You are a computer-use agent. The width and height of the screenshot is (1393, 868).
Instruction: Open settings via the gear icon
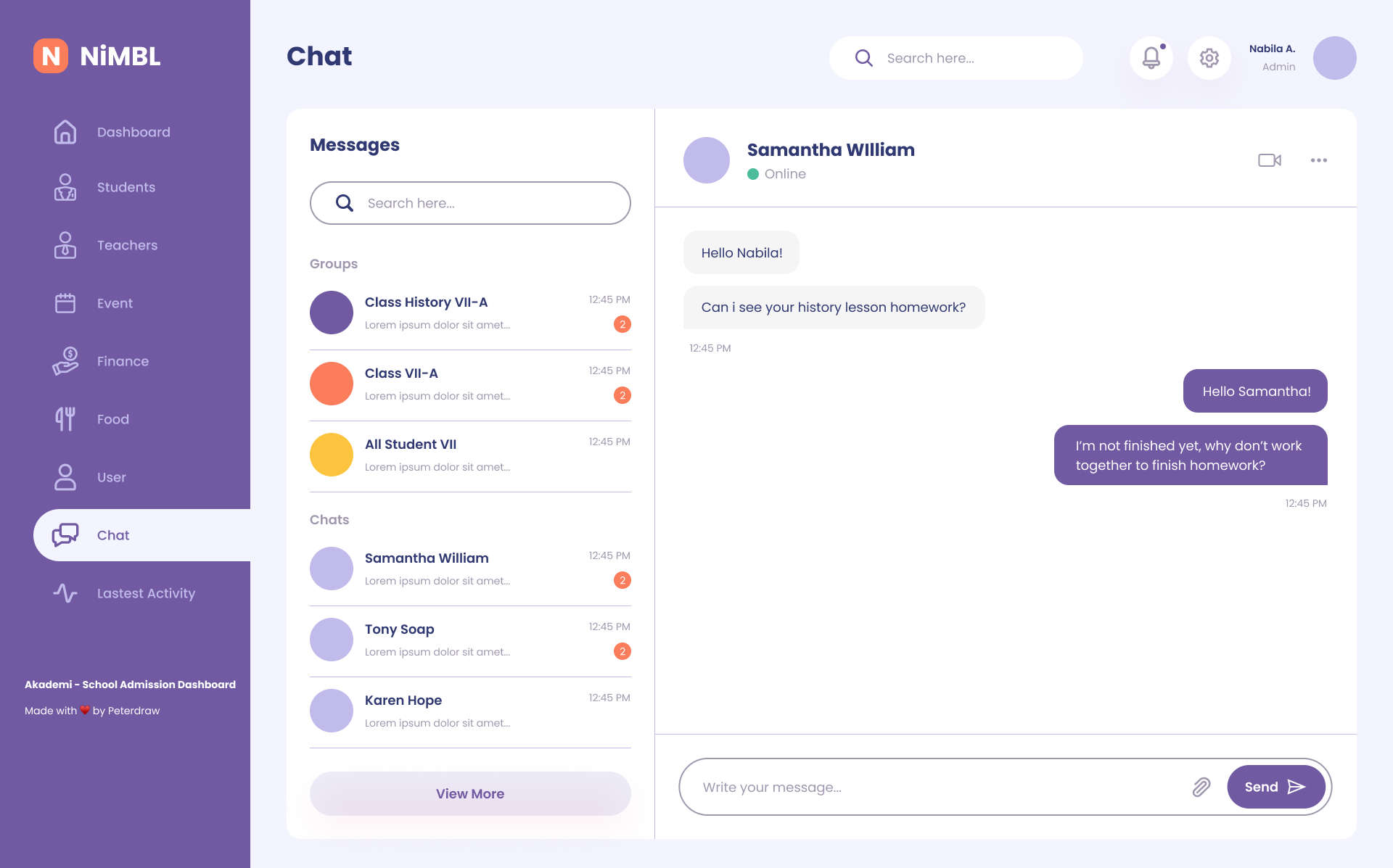pyautogui.click(x=1209, y=58)
